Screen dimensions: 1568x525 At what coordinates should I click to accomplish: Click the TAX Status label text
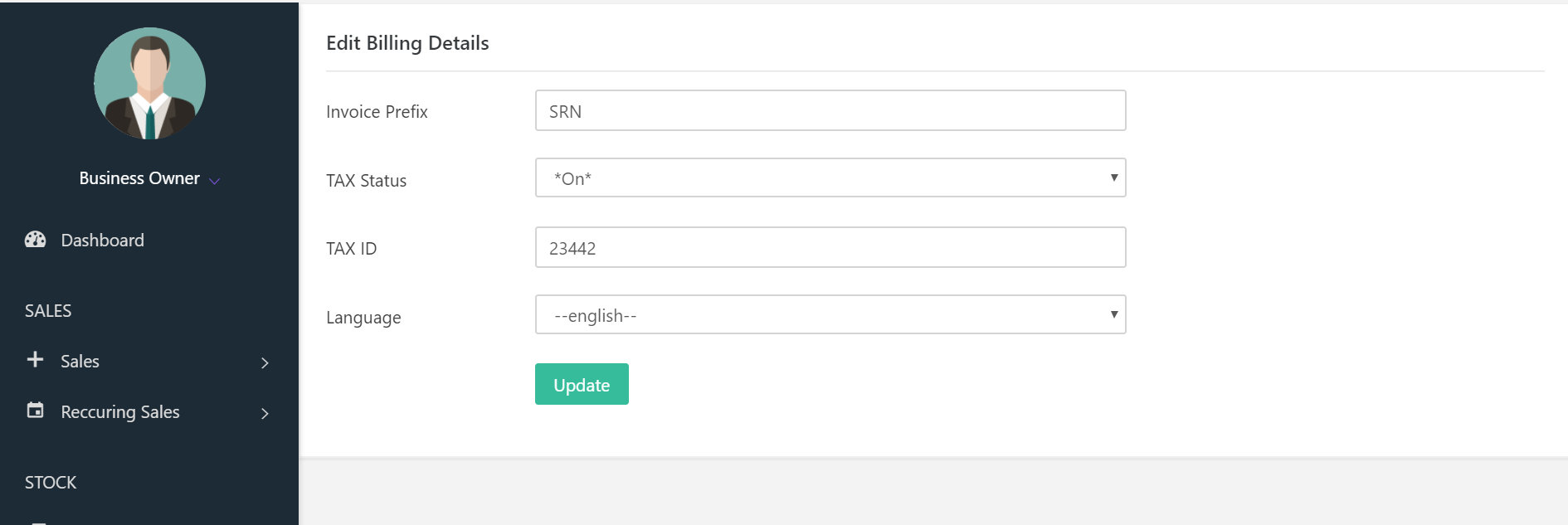366,181
